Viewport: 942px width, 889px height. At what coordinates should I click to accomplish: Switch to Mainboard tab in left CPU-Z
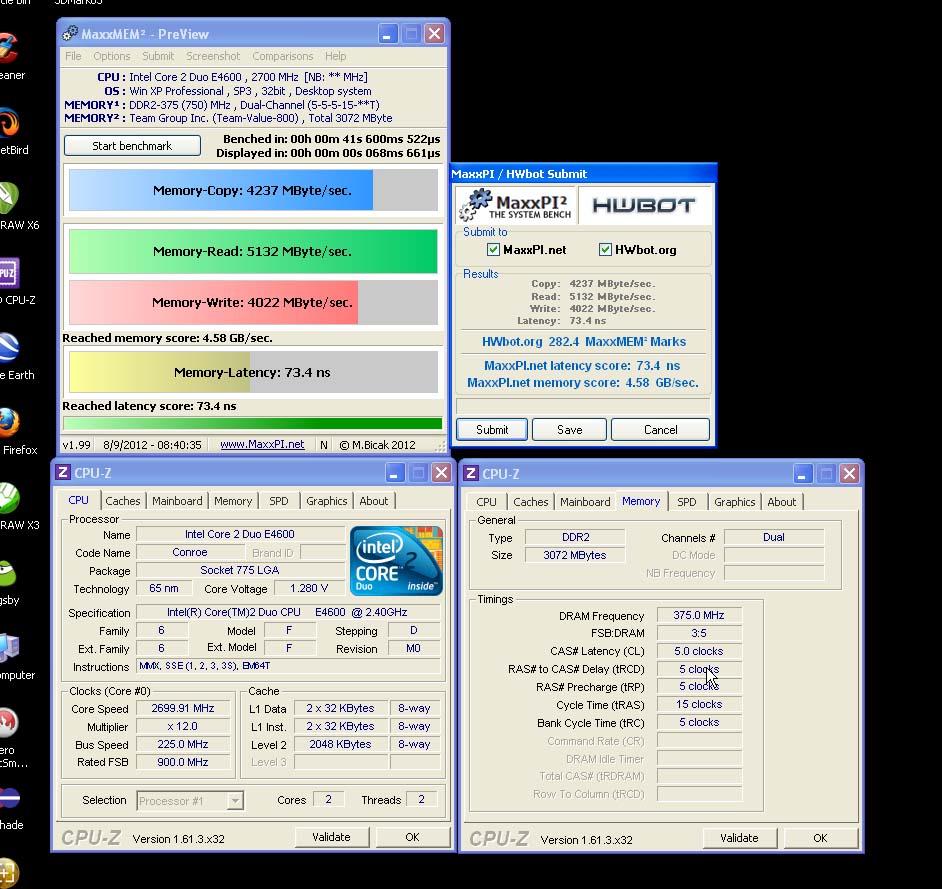[177, 501]
